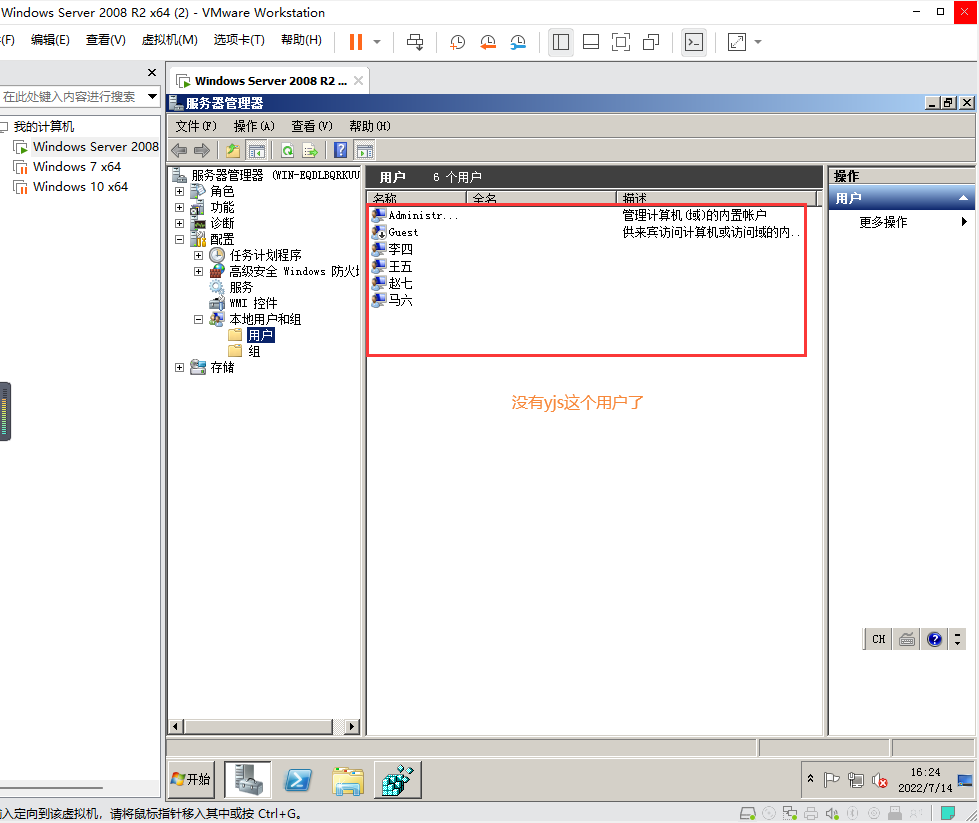Select the 组 folder in tree
979x823 pixels.
(253, 352)
